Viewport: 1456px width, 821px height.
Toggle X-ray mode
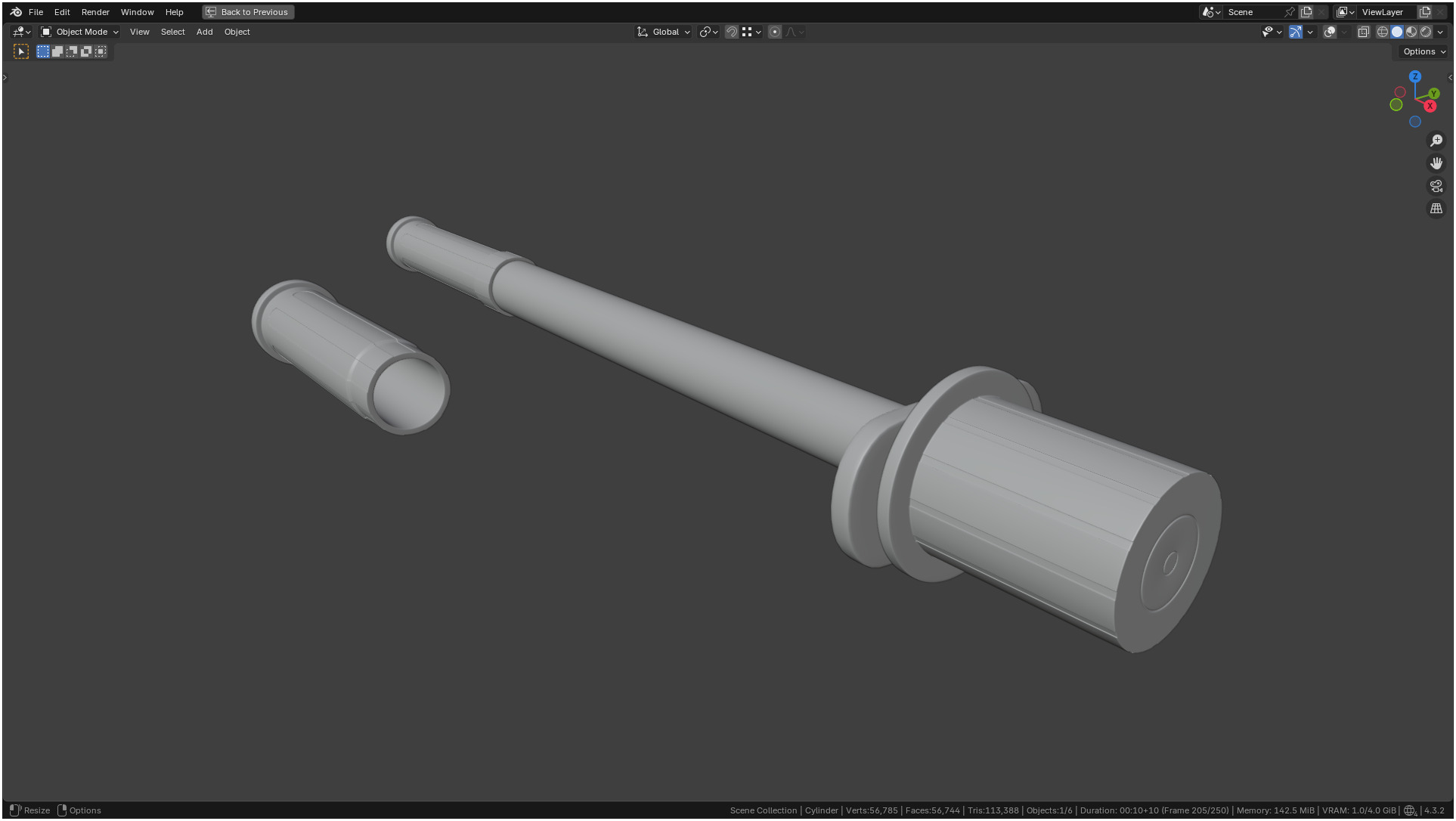1363,32
